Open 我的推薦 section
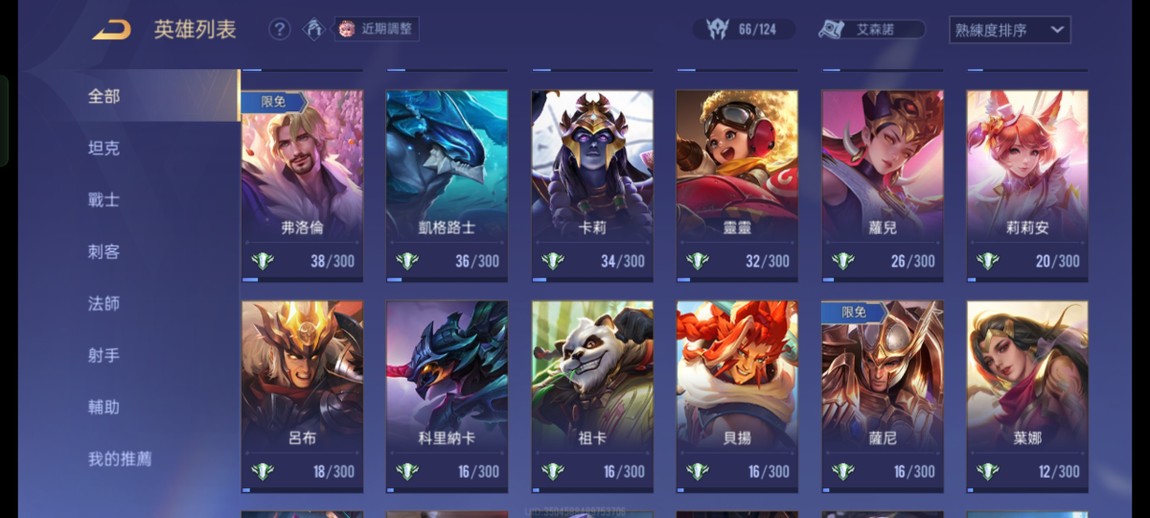Viewport: 1150px width, 518px height. (x=120, y=459)
